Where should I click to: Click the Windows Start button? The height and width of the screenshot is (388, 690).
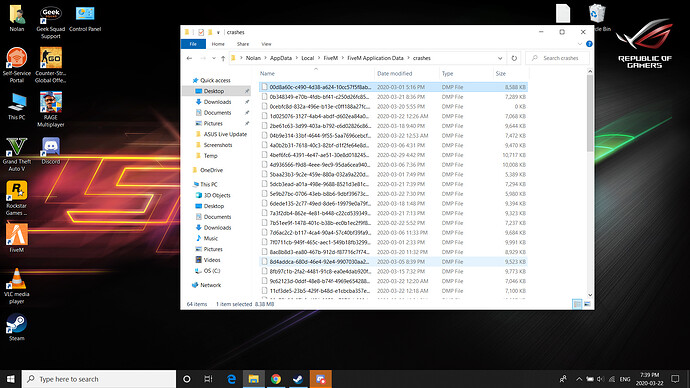pyautogui.click(x=11, y=379)
